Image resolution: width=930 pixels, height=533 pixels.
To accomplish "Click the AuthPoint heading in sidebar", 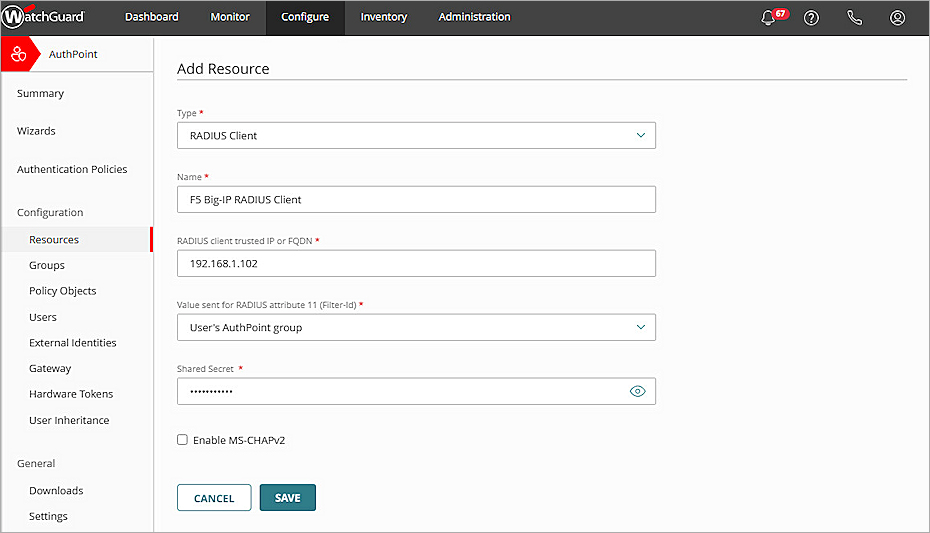I will [x=73, y=54].
